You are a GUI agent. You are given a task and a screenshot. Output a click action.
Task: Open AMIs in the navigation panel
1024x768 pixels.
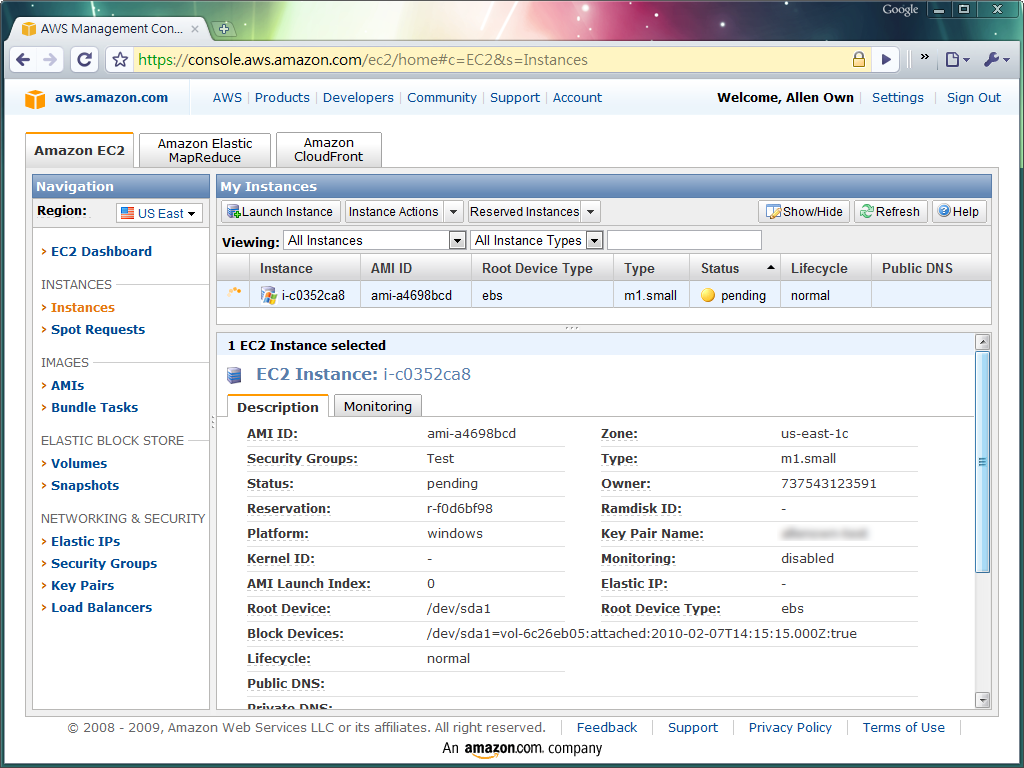tap(68, 385)
